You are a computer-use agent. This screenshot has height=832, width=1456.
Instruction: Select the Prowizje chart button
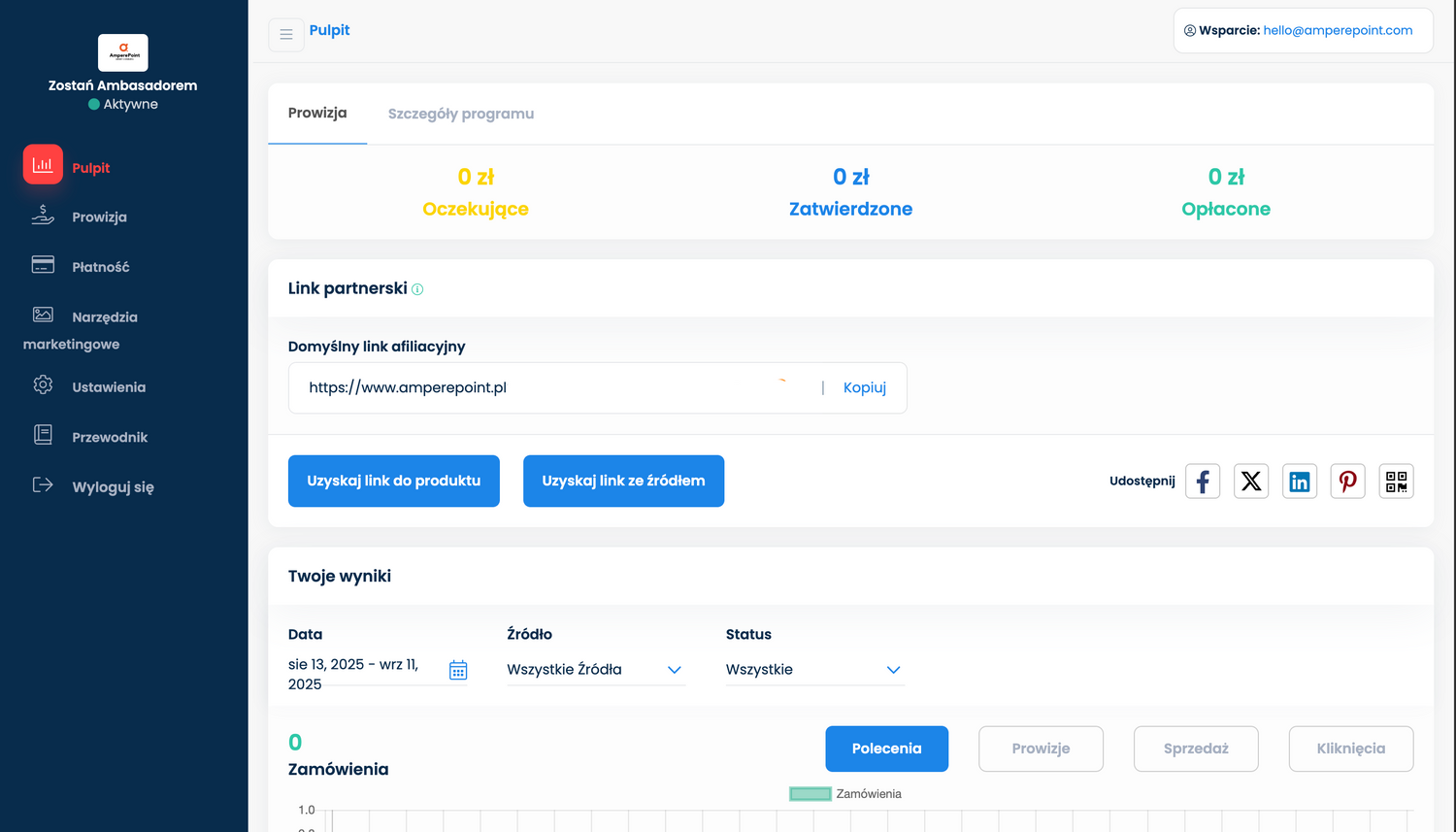[x=1041, y=749]
